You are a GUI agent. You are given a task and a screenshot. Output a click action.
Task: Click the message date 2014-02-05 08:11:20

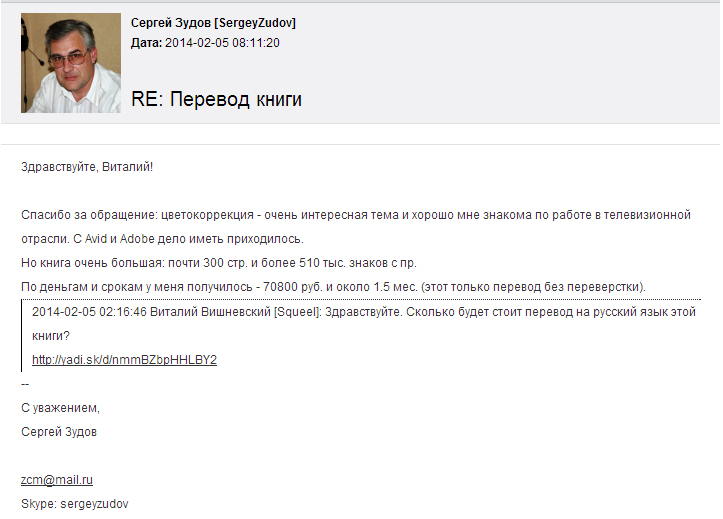[222, 43]
